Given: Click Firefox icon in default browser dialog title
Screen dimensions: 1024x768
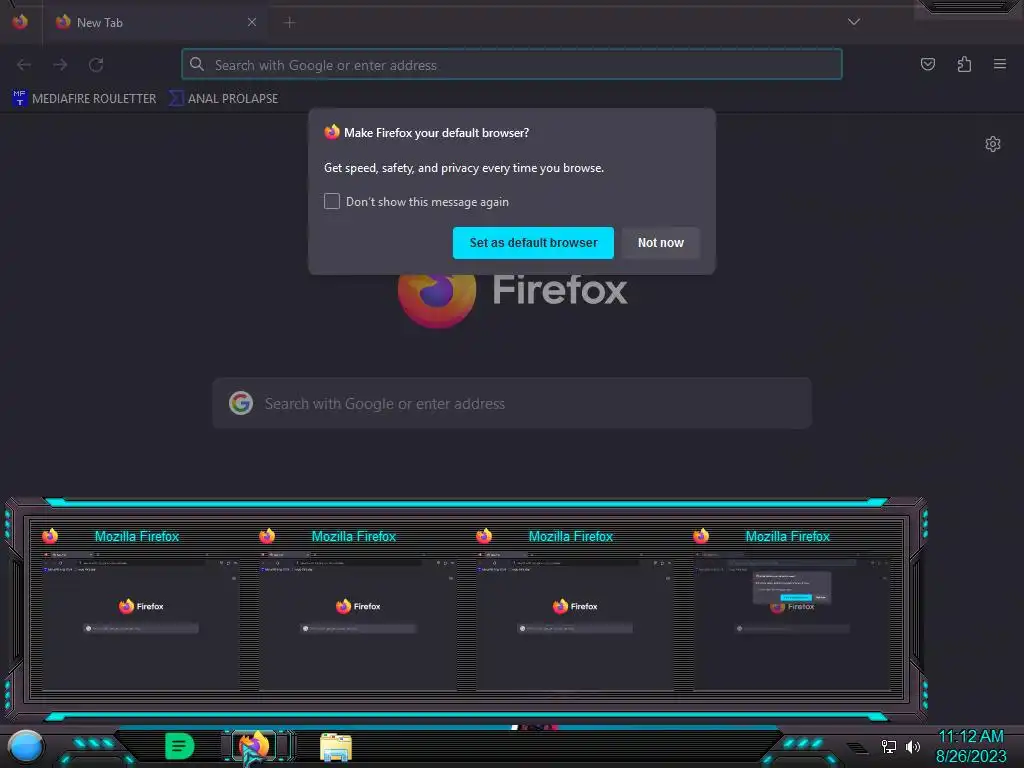Looking at the screenshot, I should pyautogui.click(x=332, y=133).
